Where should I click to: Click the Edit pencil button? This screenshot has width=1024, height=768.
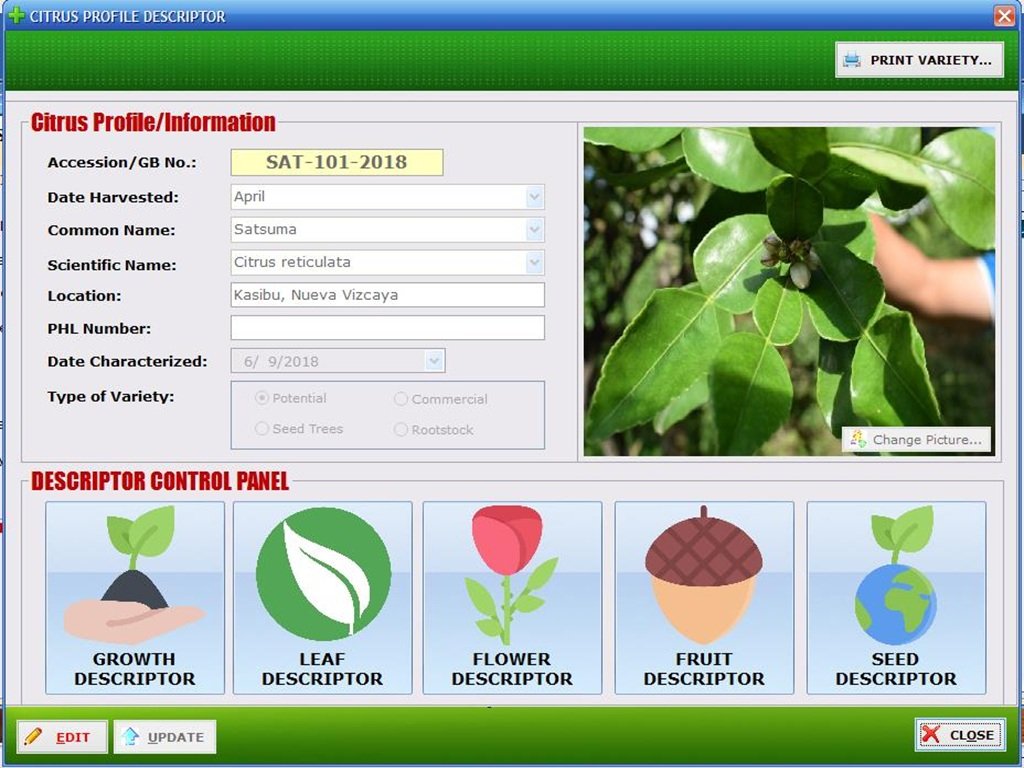pos(62,737)
